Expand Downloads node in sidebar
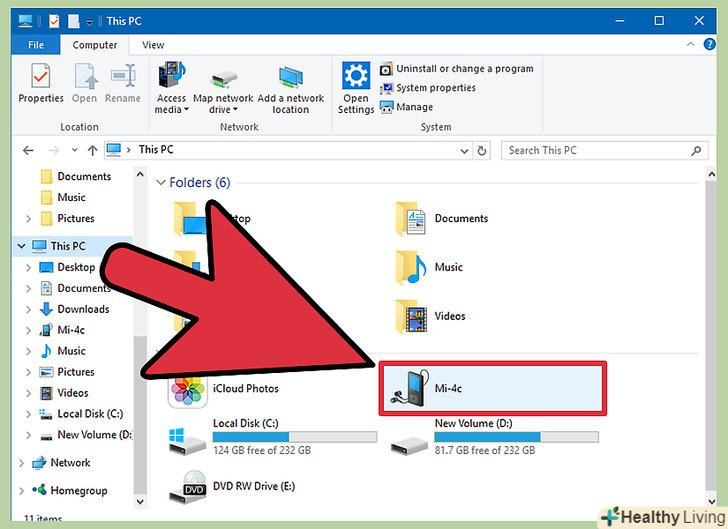 point(28,309)
